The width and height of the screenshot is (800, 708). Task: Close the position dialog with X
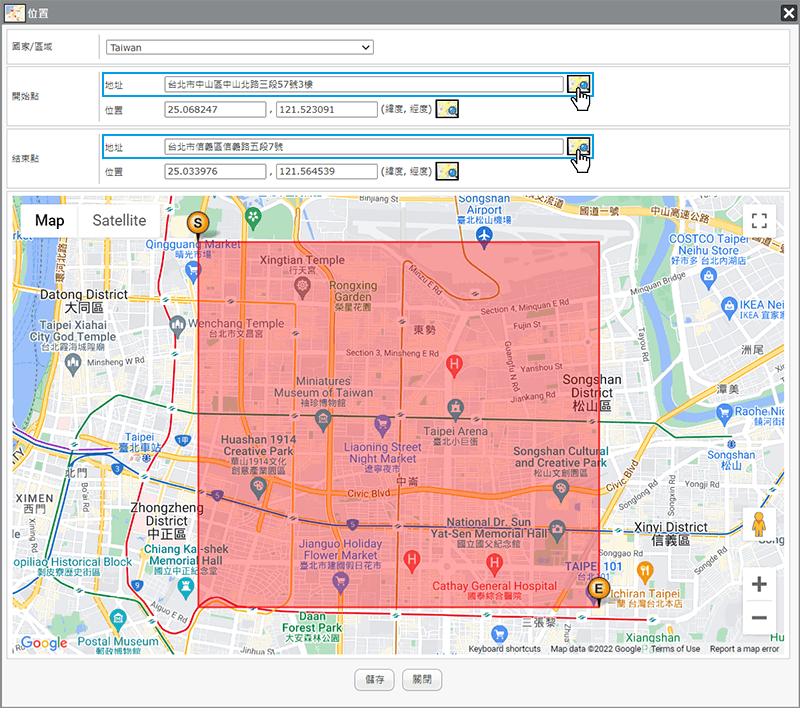788,13
